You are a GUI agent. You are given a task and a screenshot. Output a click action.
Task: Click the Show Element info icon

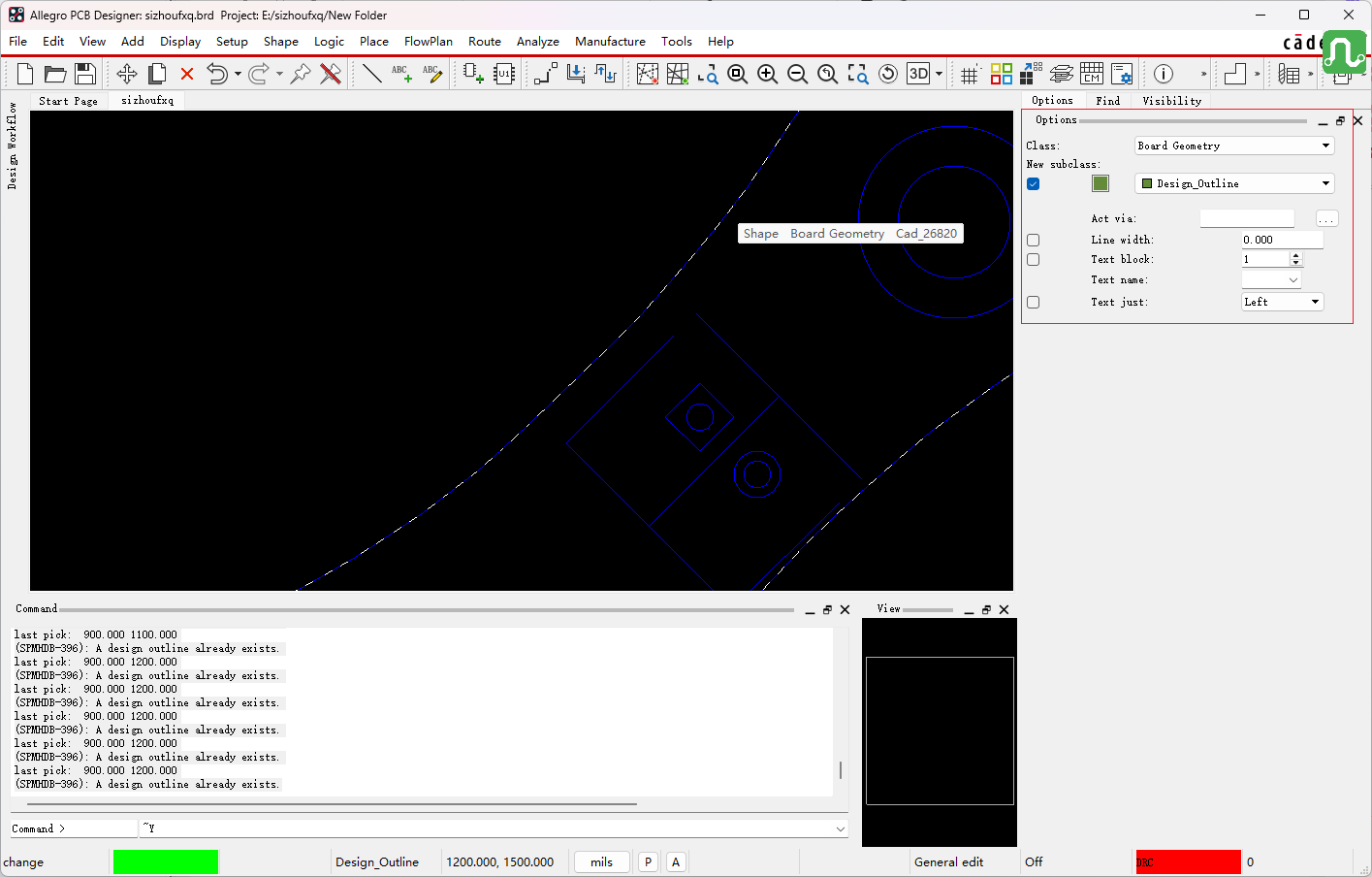pos(1164,74)
